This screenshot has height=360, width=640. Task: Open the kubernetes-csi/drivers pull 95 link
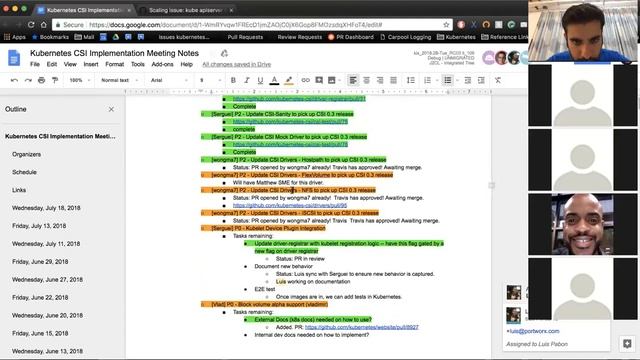(x=290, y=206)
